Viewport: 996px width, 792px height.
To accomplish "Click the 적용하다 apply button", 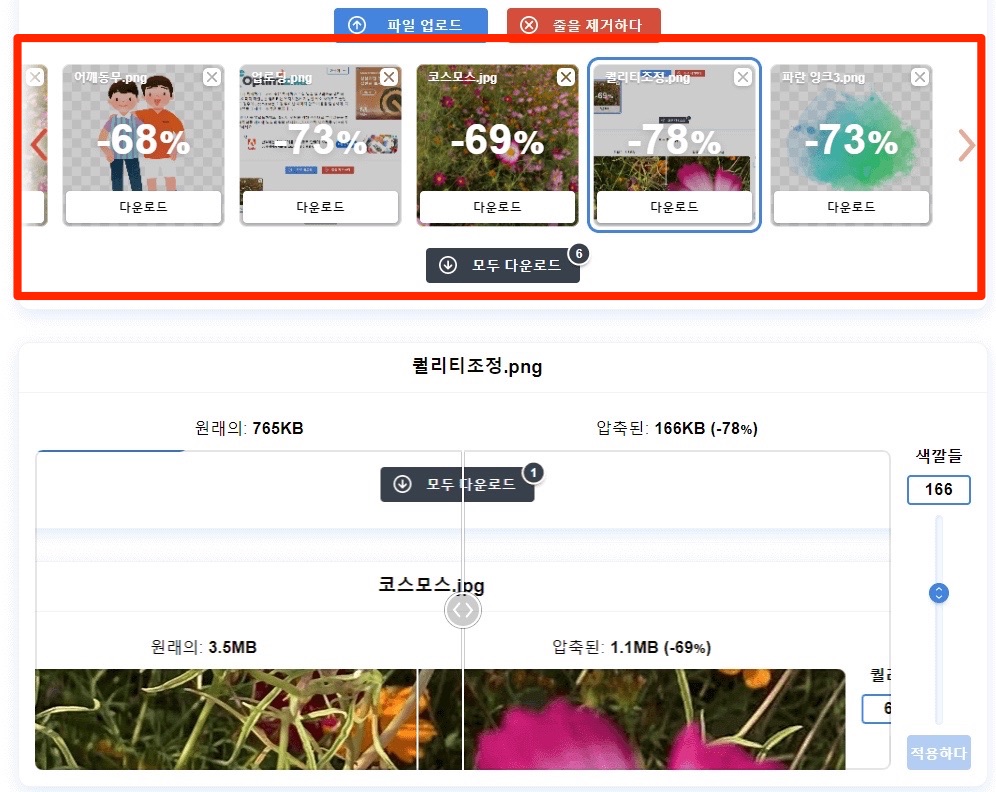I will pos(937,752).
